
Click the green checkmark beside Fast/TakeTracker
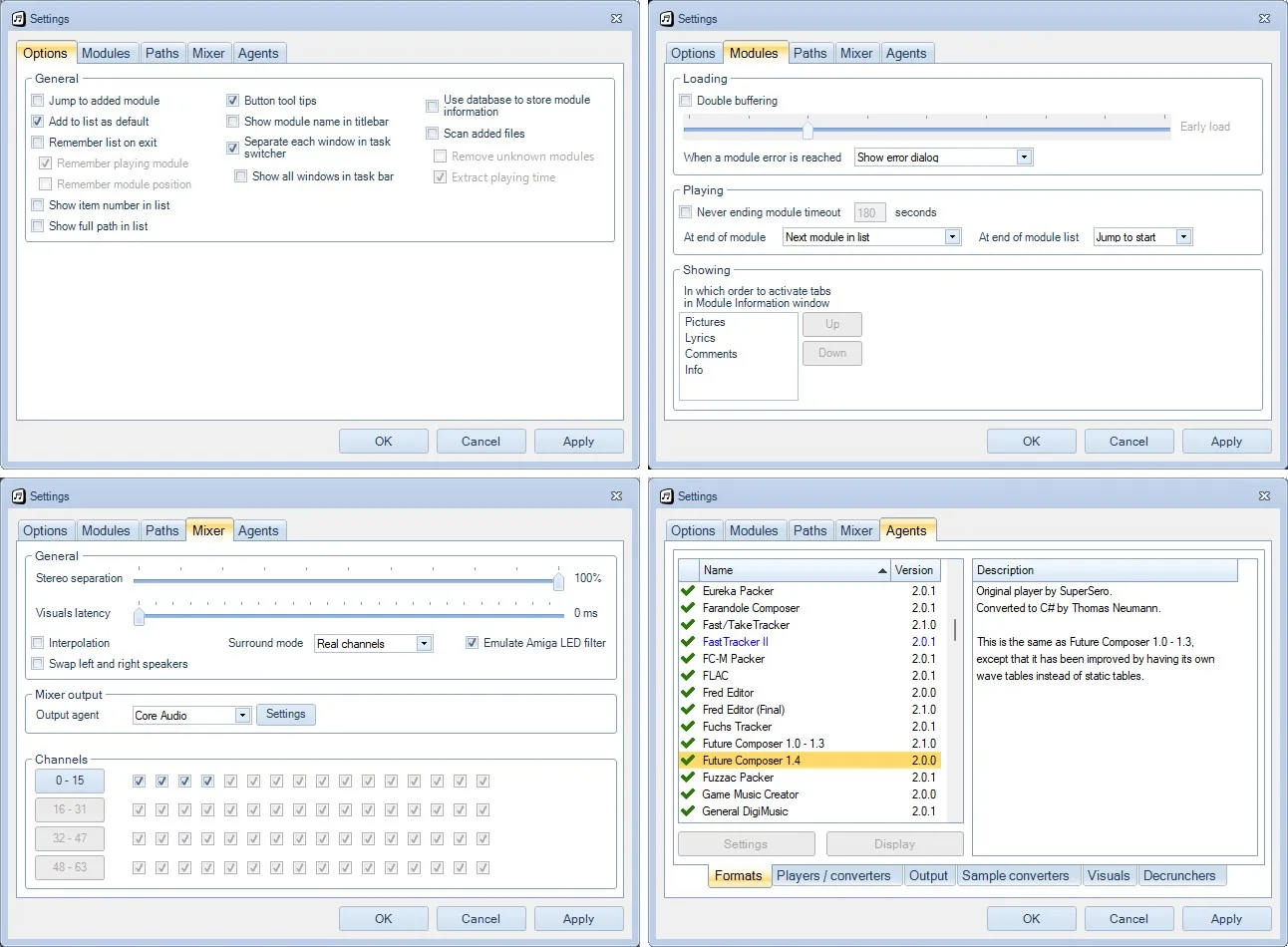688,625
